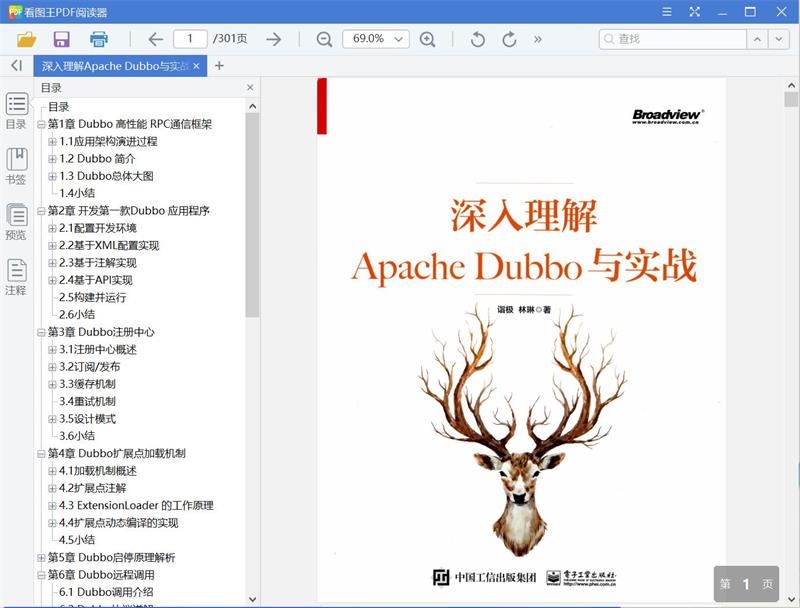Jump to 2.3基于注解实现 section

[98, 263]
